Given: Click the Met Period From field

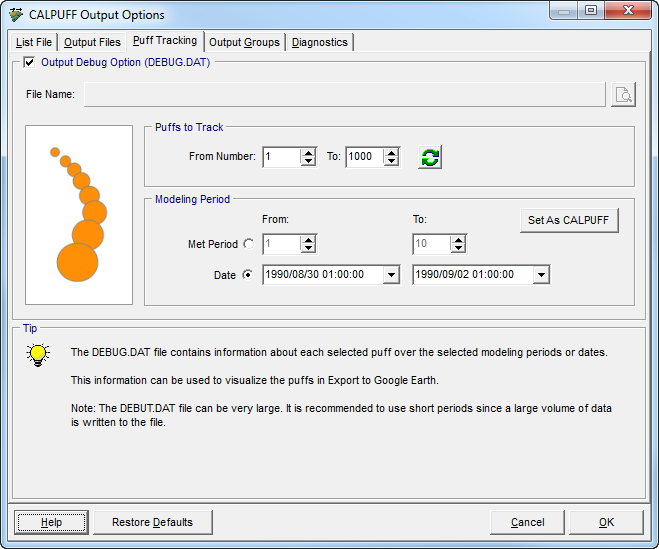Looking at the screenshot, I should (282, 244).
